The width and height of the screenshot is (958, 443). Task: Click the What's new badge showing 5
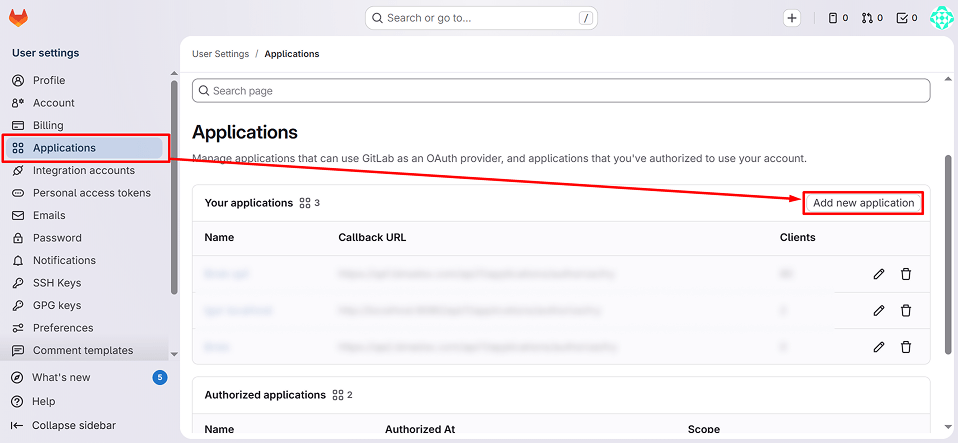[x=159, y=378]
